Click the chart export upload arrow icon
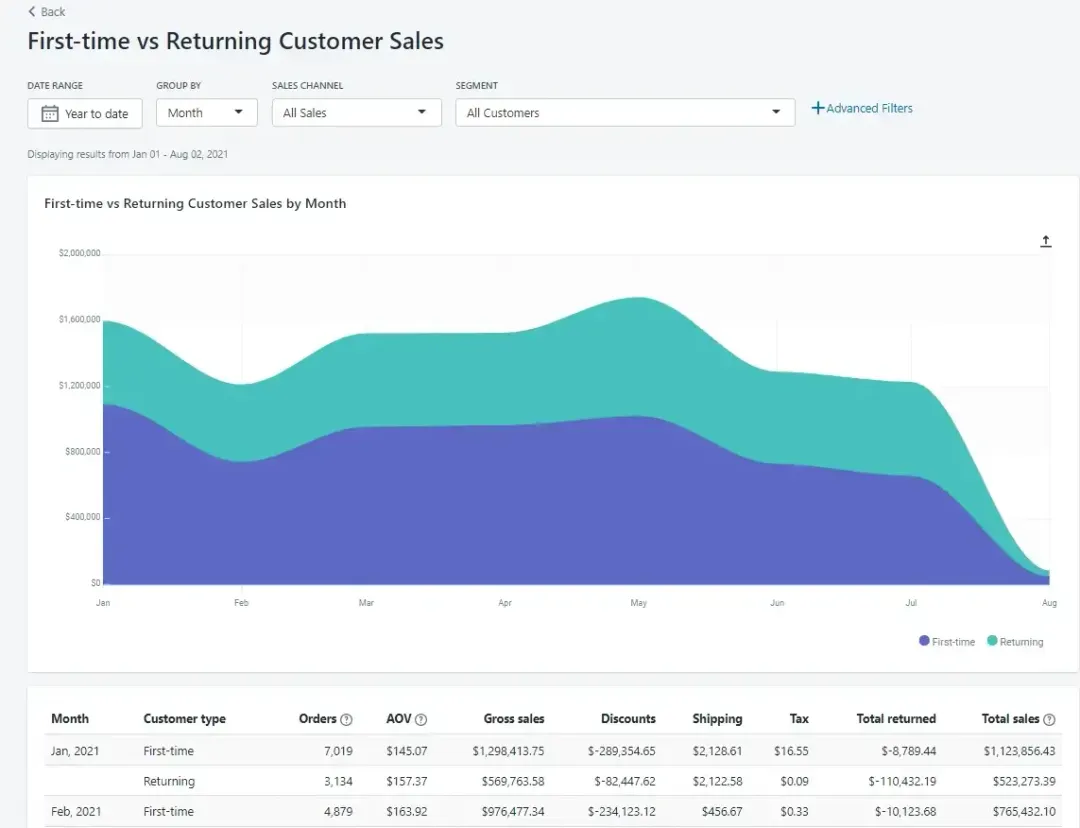 [1046, 241]
